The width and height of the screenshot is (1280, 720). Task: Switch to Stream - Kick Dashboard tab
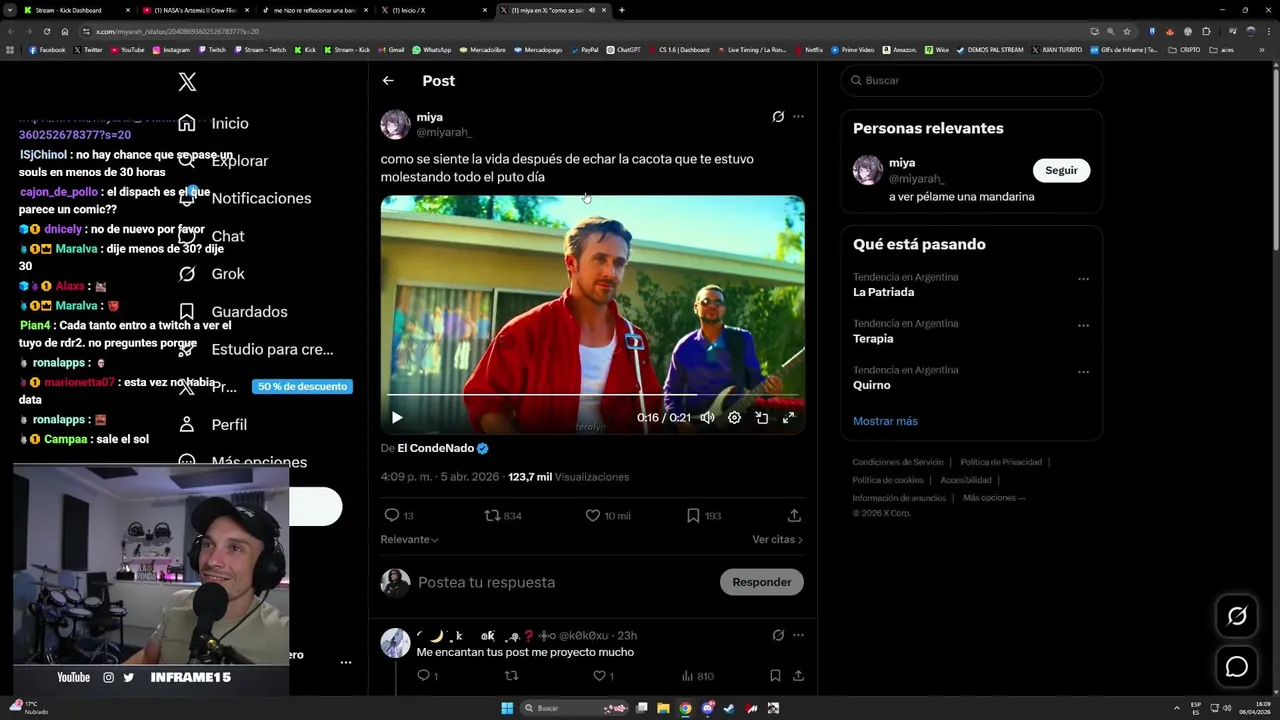point(75,10)
